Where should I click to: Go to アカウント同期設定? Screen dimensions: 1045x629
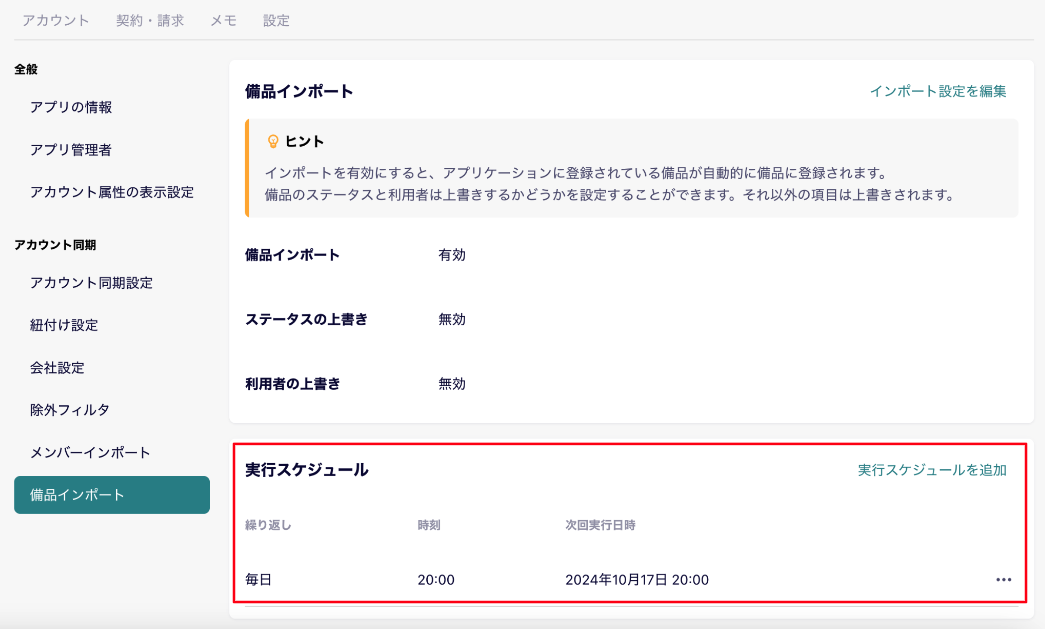[x=91, y=283]
